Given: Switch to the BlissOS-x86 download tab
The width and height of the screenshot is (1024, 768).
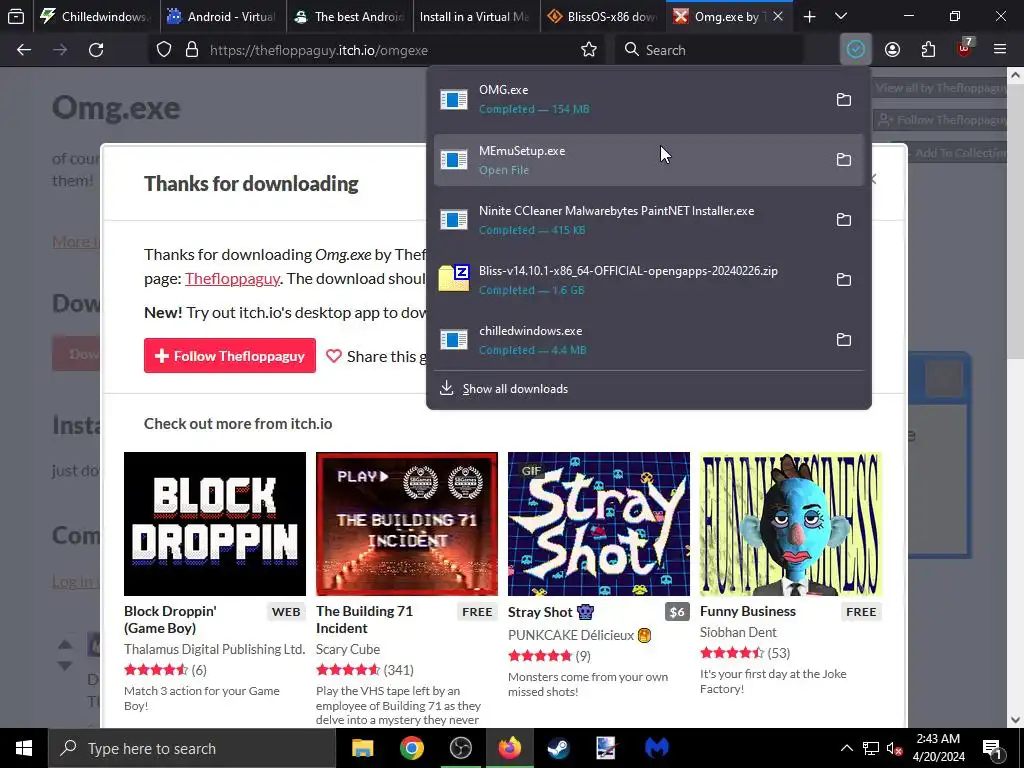Looking at the screenshot, I should 604,17.
